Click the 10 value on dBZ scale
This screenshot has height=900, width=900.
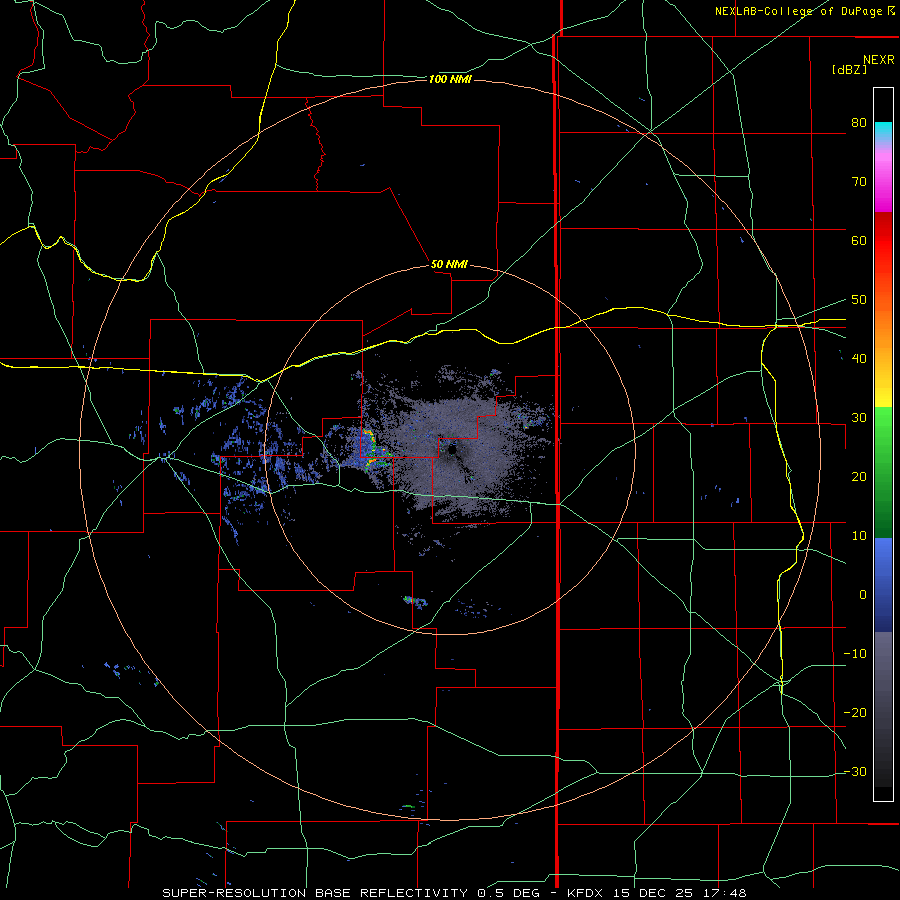pos(859,536)
